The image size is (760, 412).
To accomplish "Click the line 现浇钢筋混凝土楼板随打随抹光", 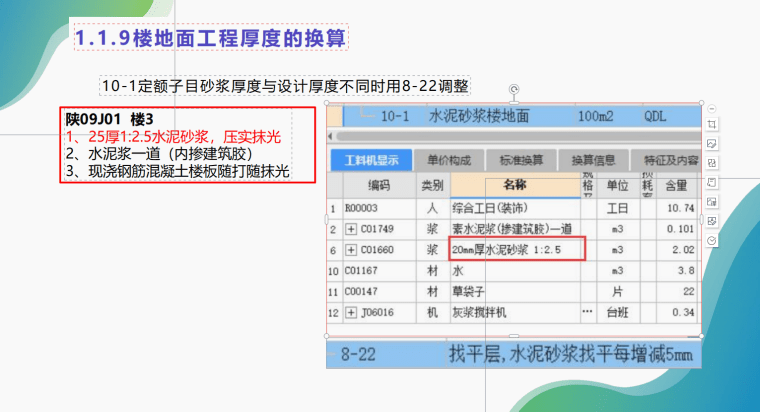I will click(177, 171).
